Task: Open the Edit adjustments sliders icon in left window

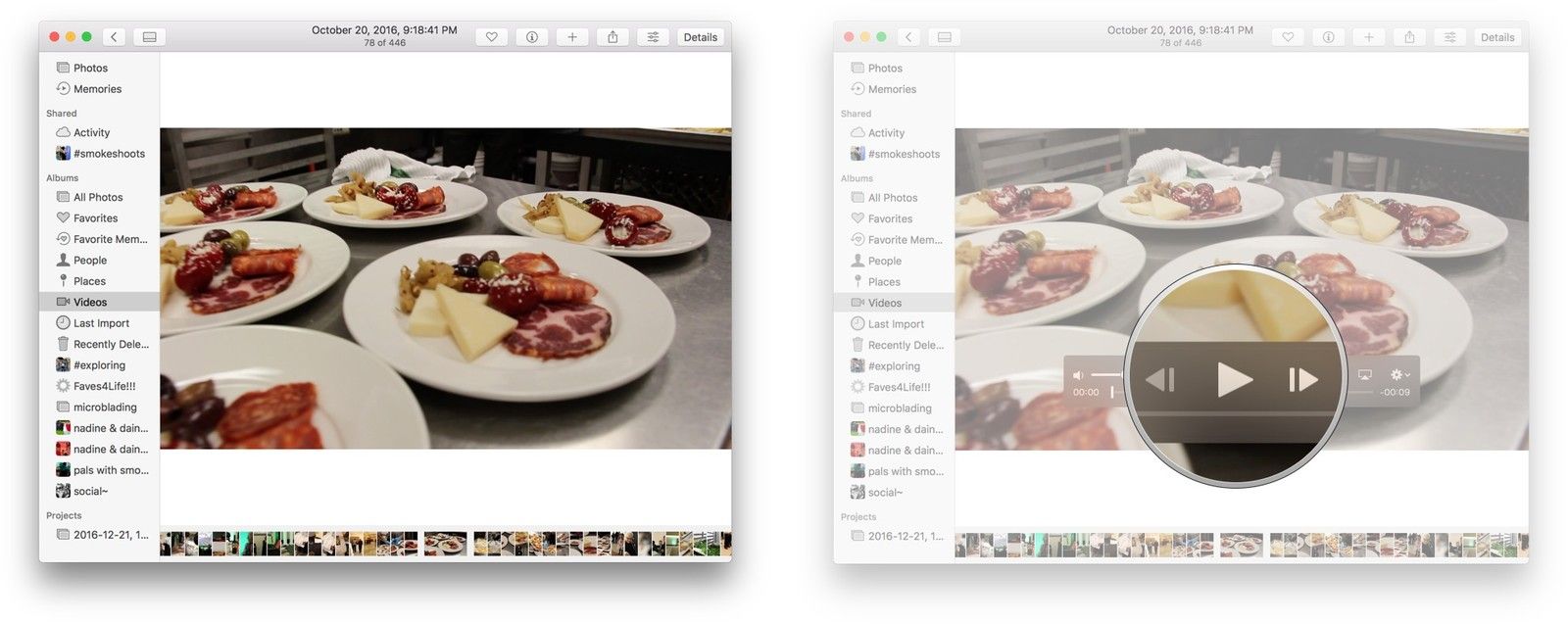Action: 653,37
